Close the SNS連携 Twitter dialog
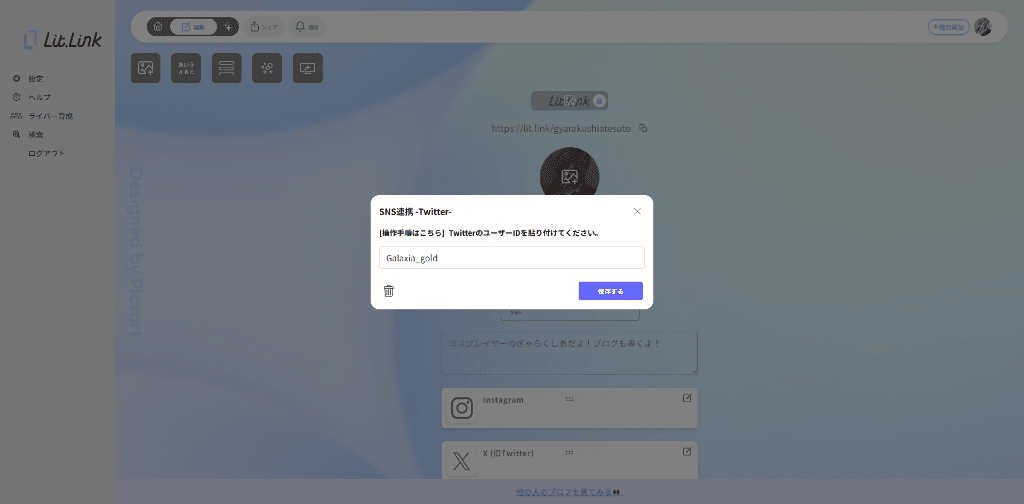 tap(637, 211)
